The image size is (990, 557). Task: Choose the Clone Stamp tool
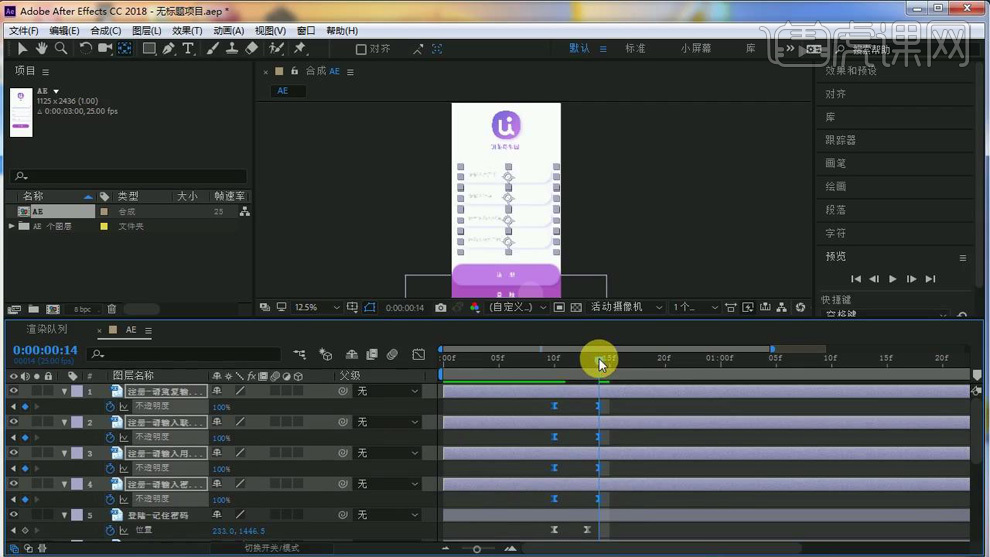coord(232,48)
